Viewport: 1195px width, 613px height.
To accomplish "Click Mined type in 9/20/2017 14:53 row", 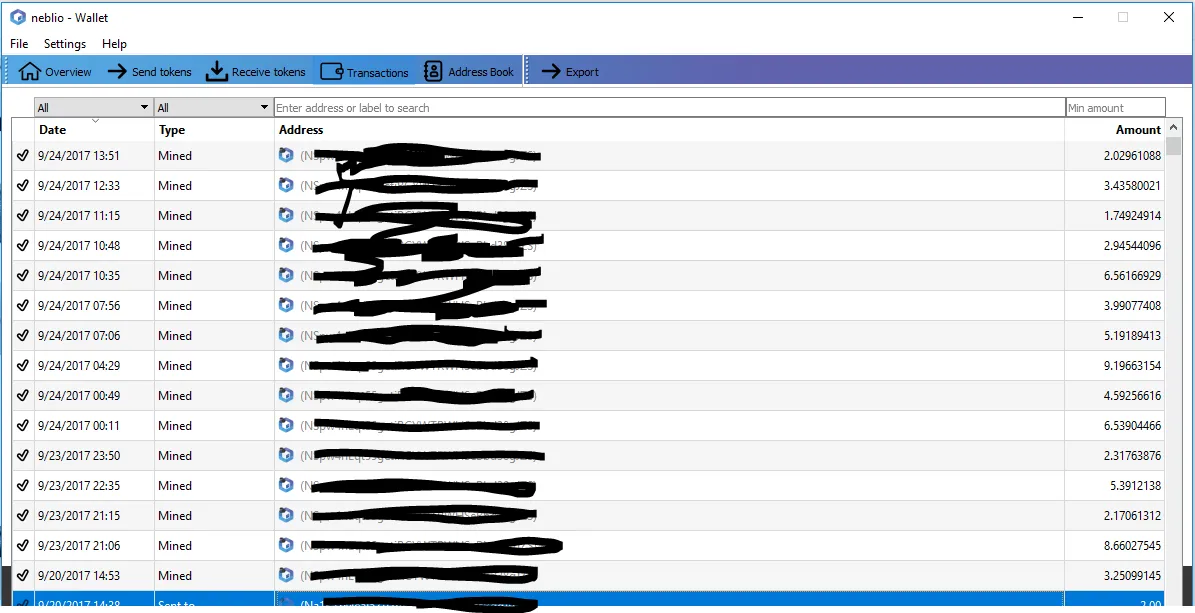I will pos(175,576).
